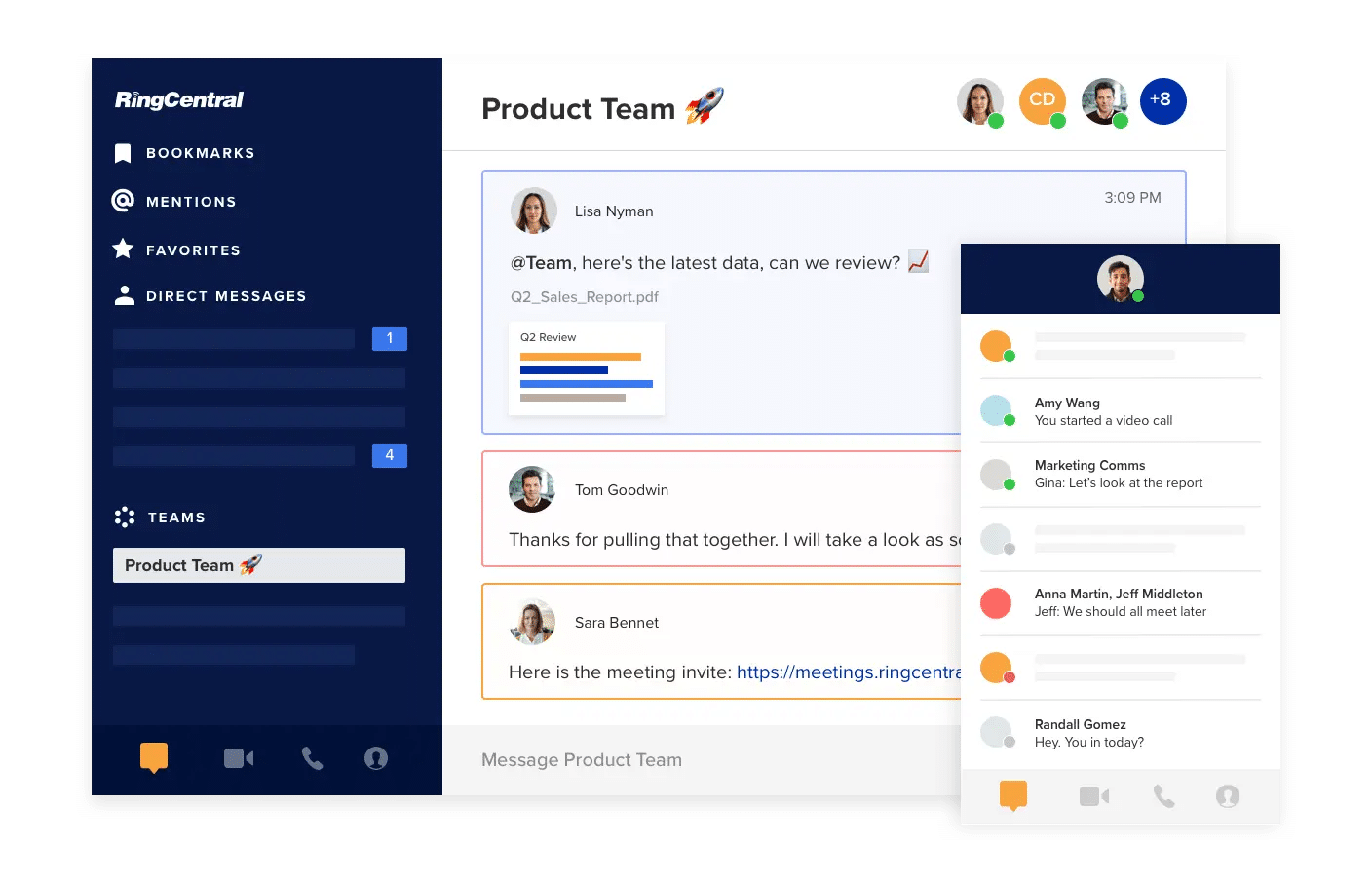Open the meetings.ringcentral invite link
Image resolution: width=1372 pixels, height=883 pixels.
(848, 672)
